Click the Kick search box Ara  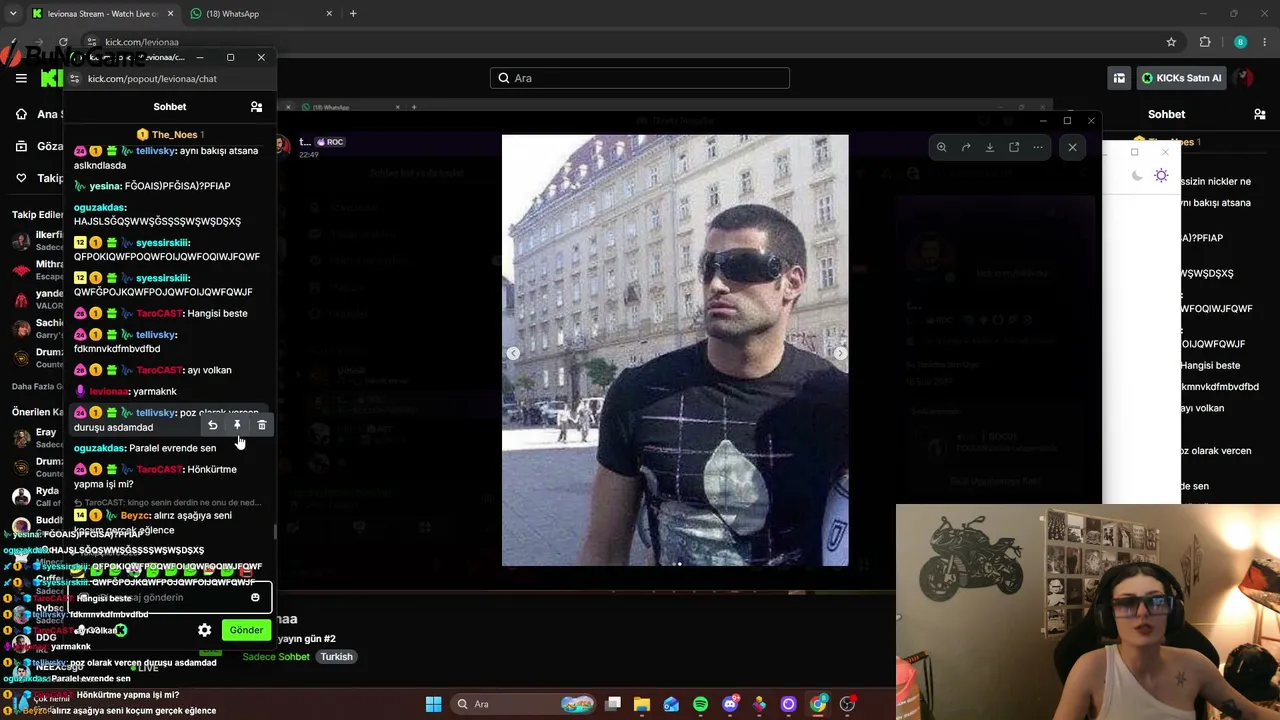pos(640,78)
